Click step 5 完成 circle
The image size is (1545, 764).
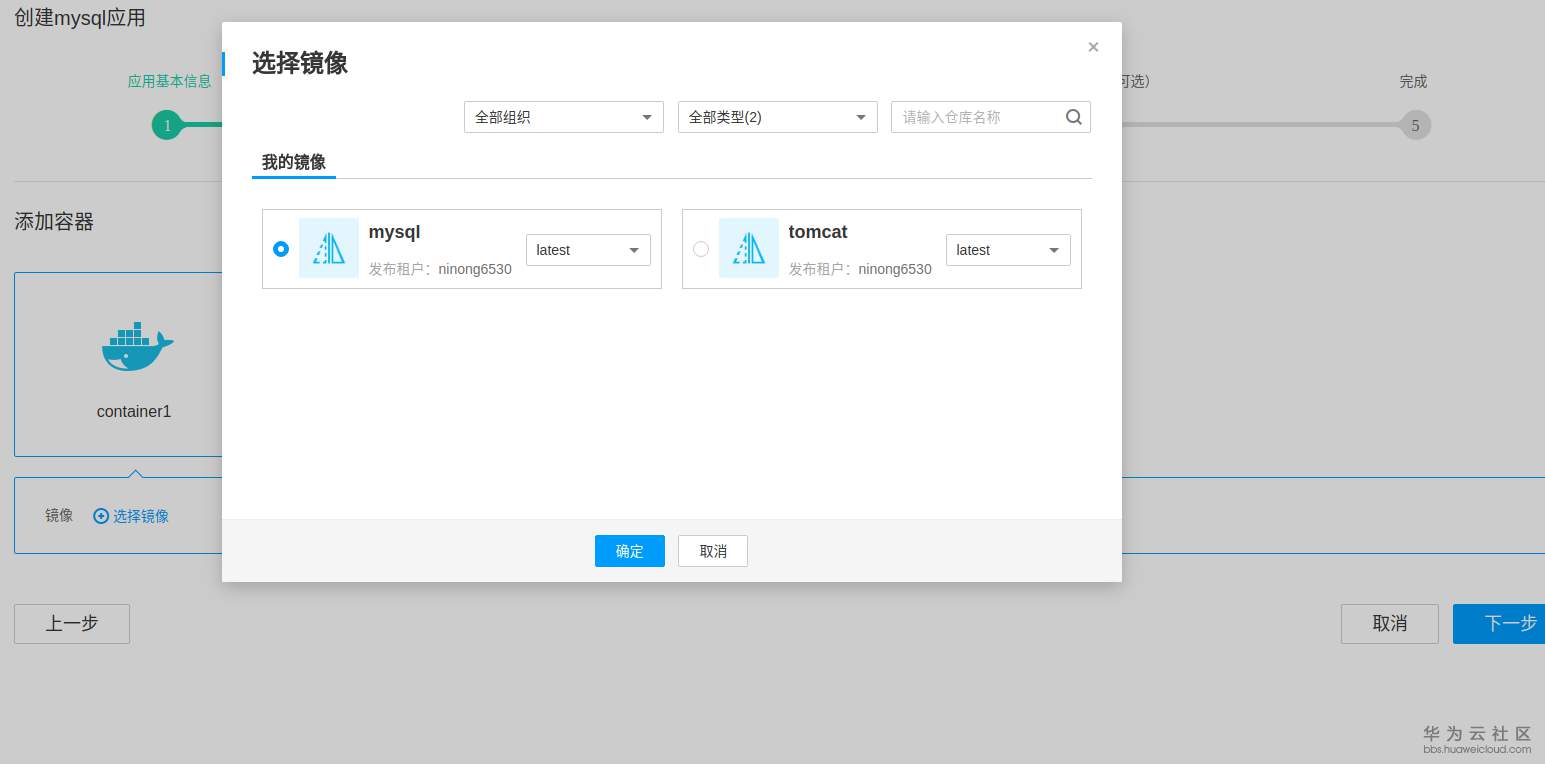click(x=1415, y=125)
